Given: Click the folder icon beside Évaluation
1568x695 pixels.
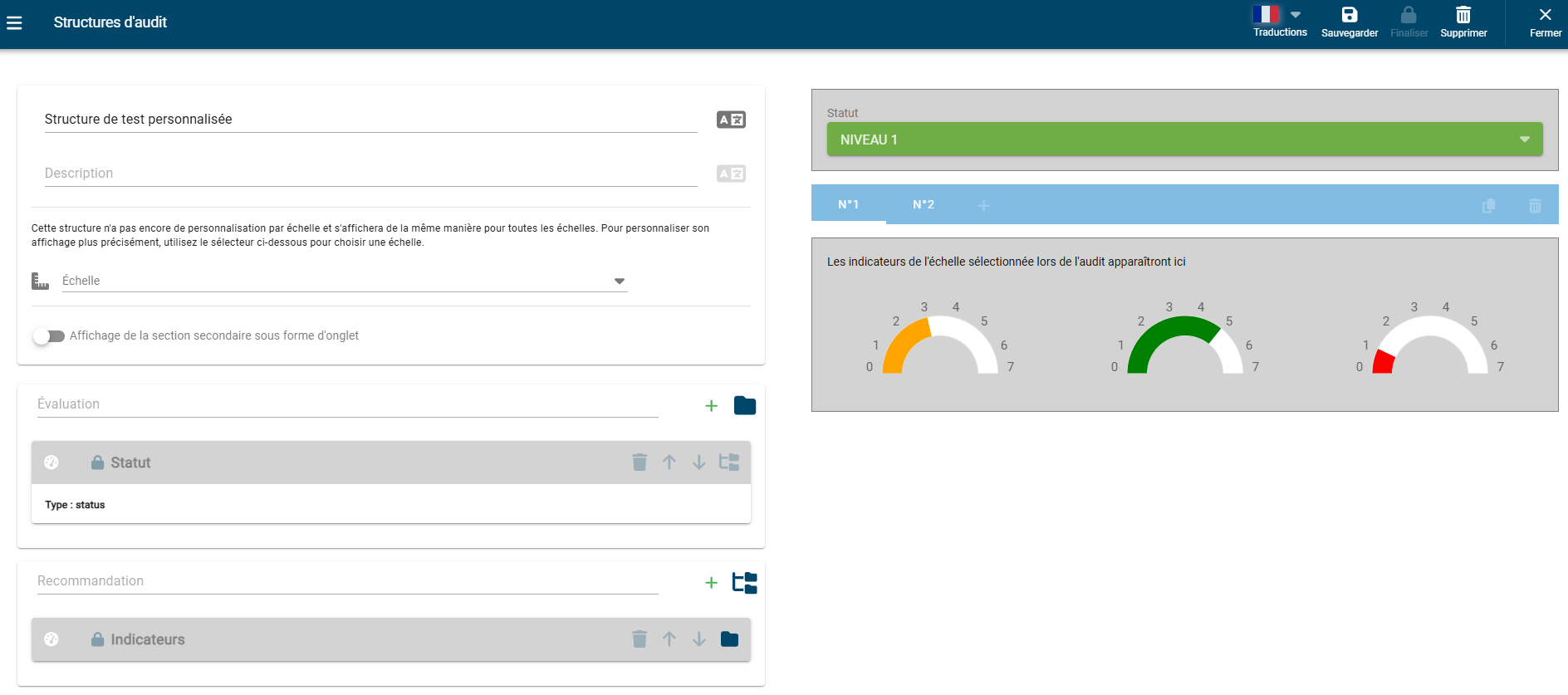Looking at the screenshot, I should coord(745,405).
